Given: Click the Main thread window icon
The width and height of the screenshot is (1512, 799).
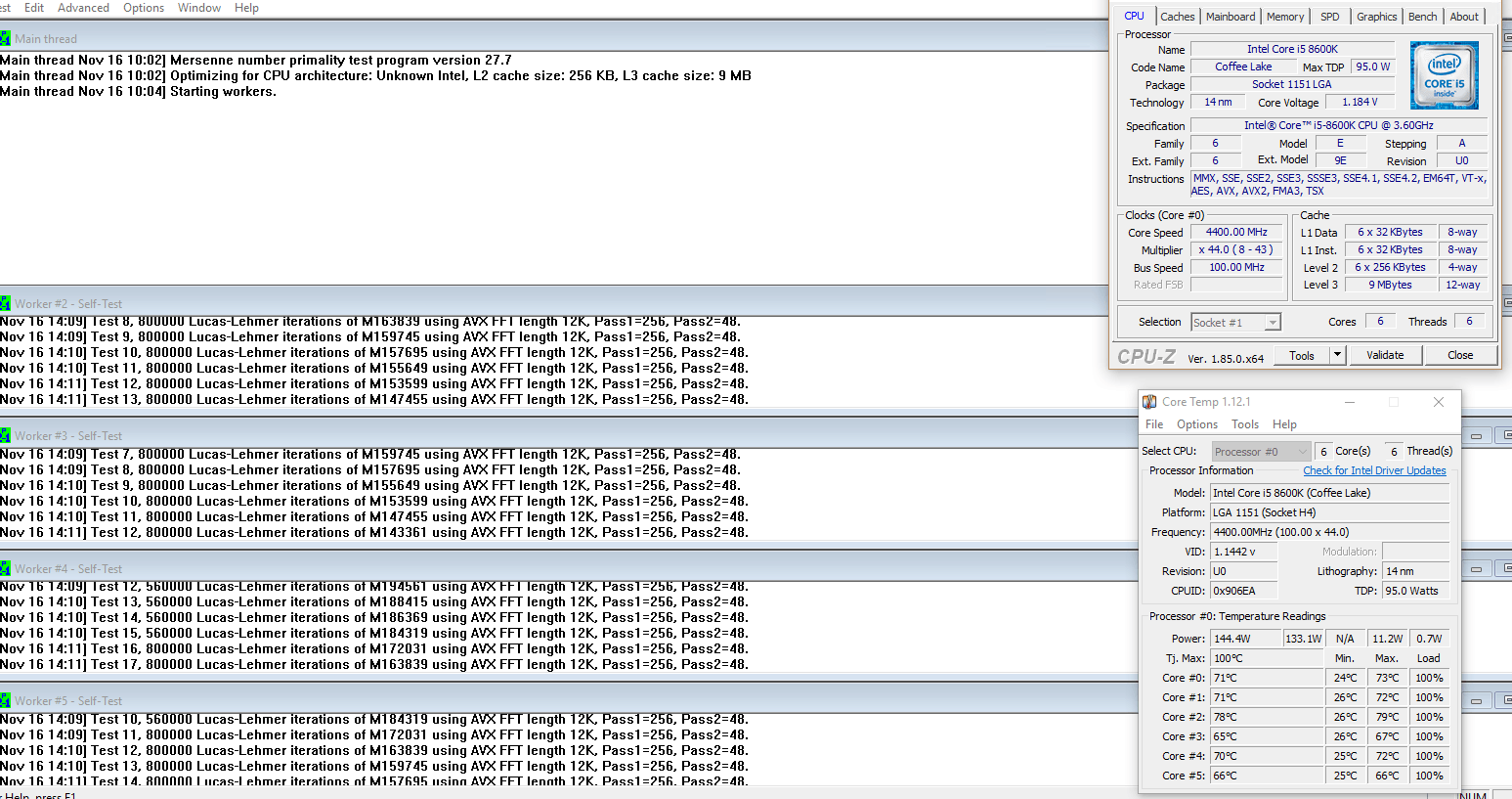Looking at the screenshot, I should [5, 39].
